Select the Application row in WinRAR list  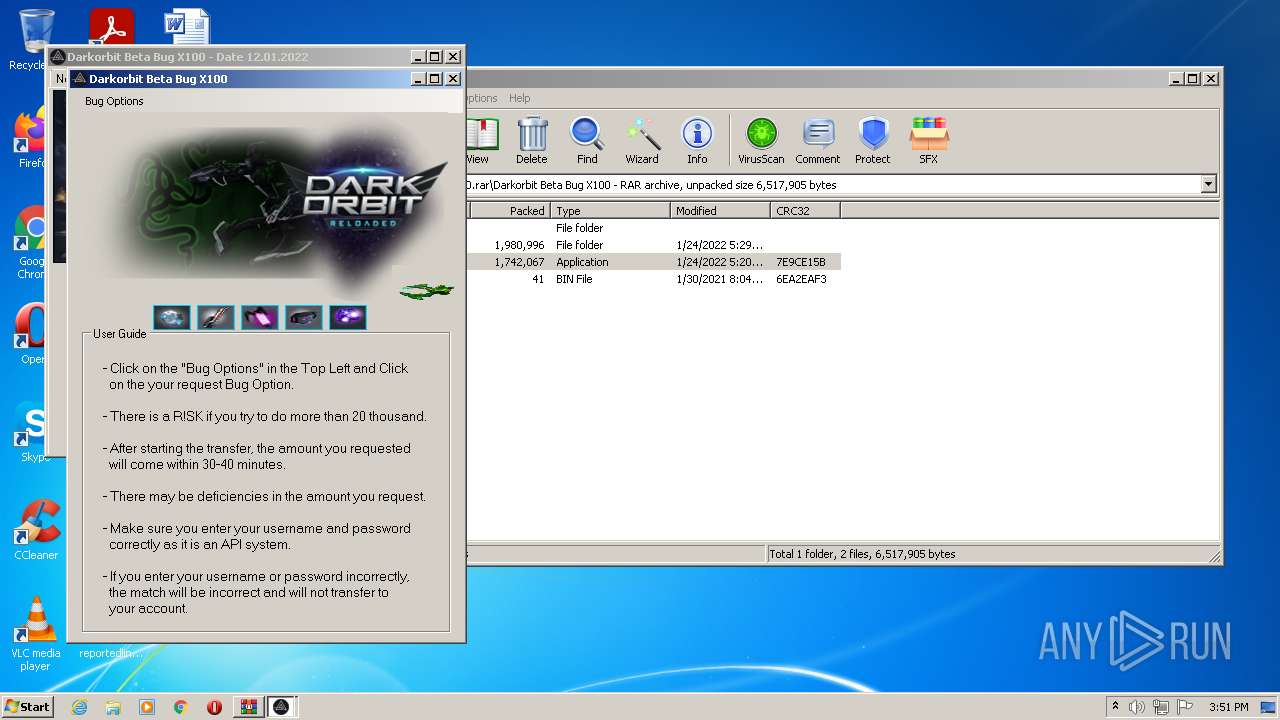pyautogui.click(x=653, y=262)
